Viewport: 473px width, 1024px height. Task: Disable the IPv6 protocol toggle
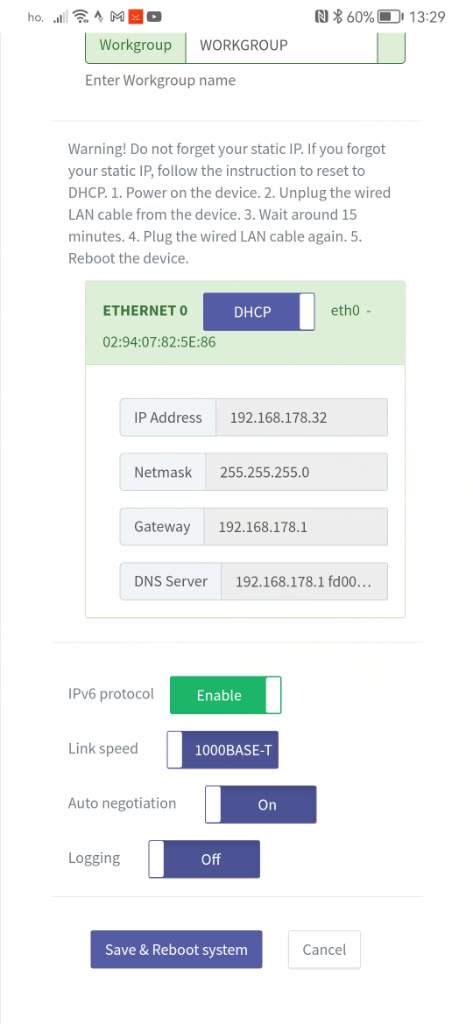225,695
